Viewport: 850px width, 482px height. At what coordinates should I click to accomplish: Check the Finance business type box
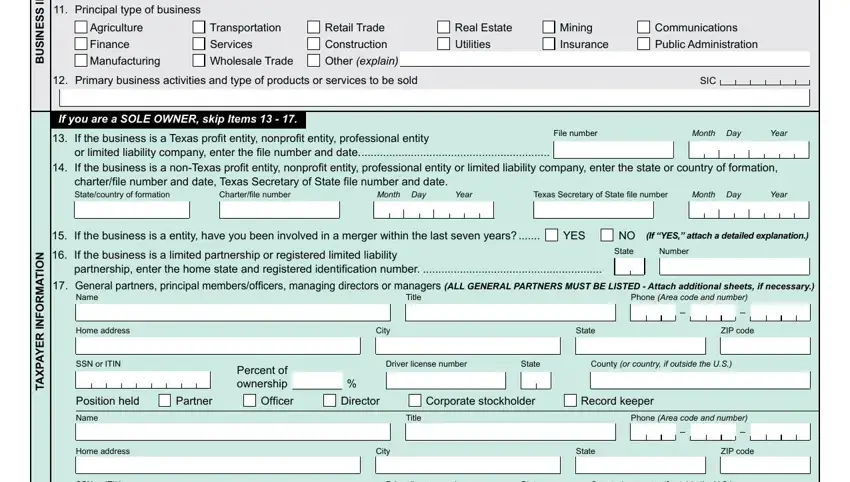(81, 44)
